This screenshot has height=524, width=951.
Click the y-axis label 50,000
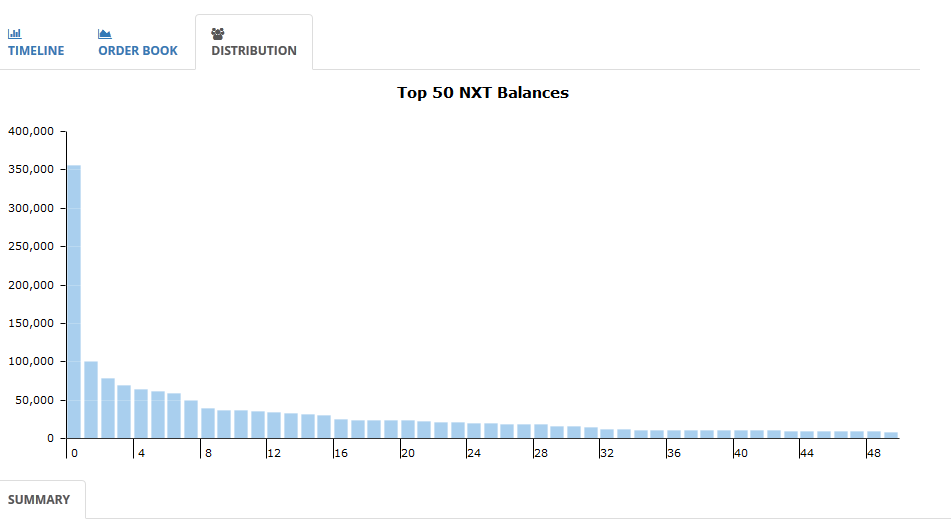tap(35, 400)
